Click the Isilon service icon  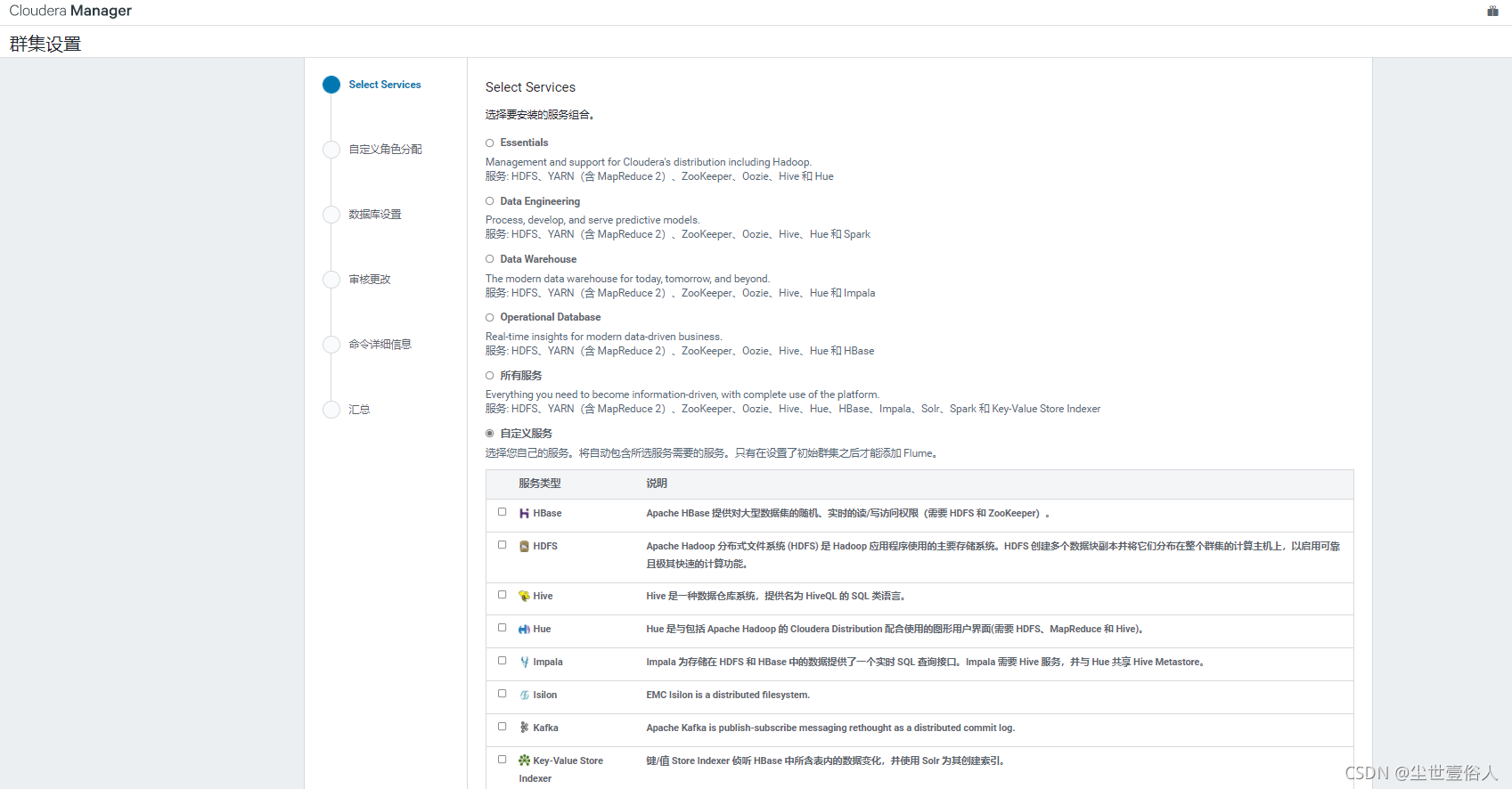tap(524, 695)
